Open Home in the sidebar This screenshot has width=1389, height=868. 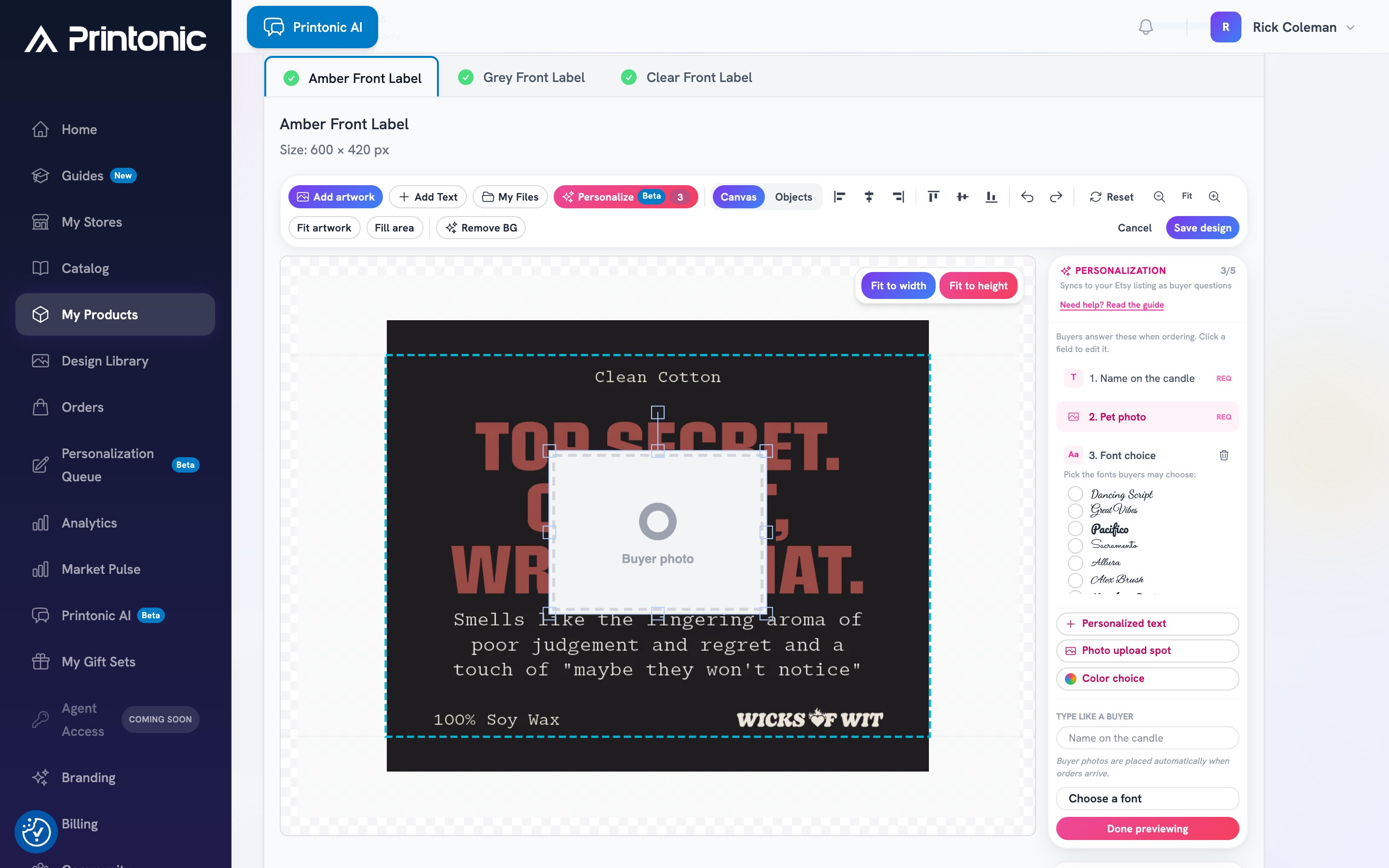(115, 129)
